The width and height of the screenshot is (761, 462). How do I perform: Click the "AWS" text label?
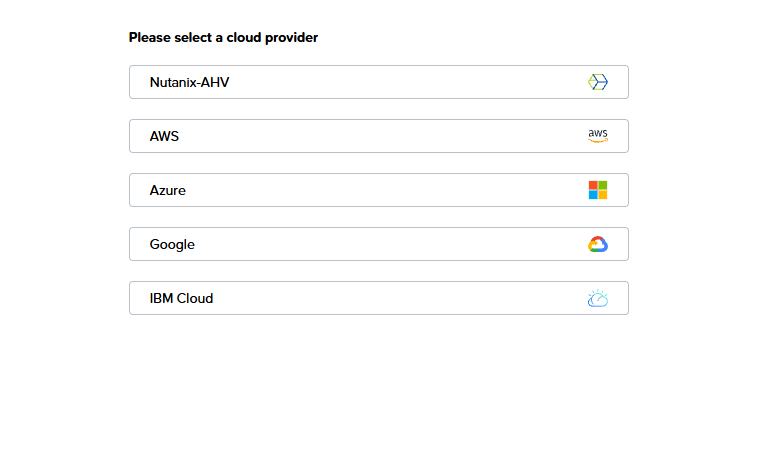coord(164,136)
